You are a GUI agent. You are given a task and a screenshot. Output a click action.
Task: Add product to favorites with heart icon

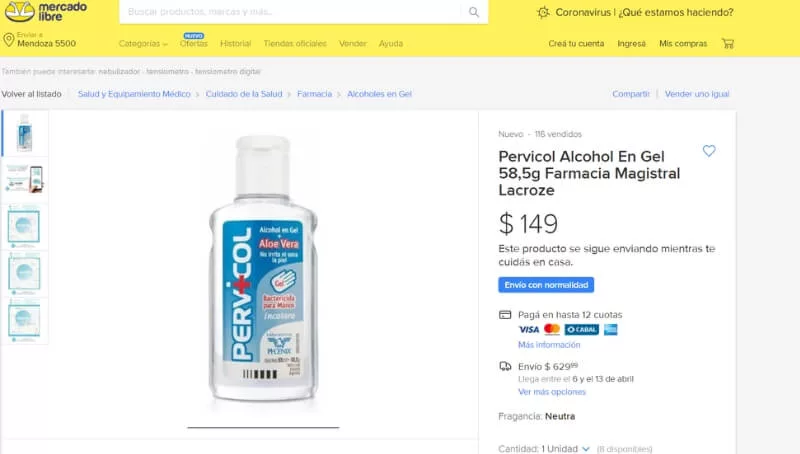pos(709,151)
